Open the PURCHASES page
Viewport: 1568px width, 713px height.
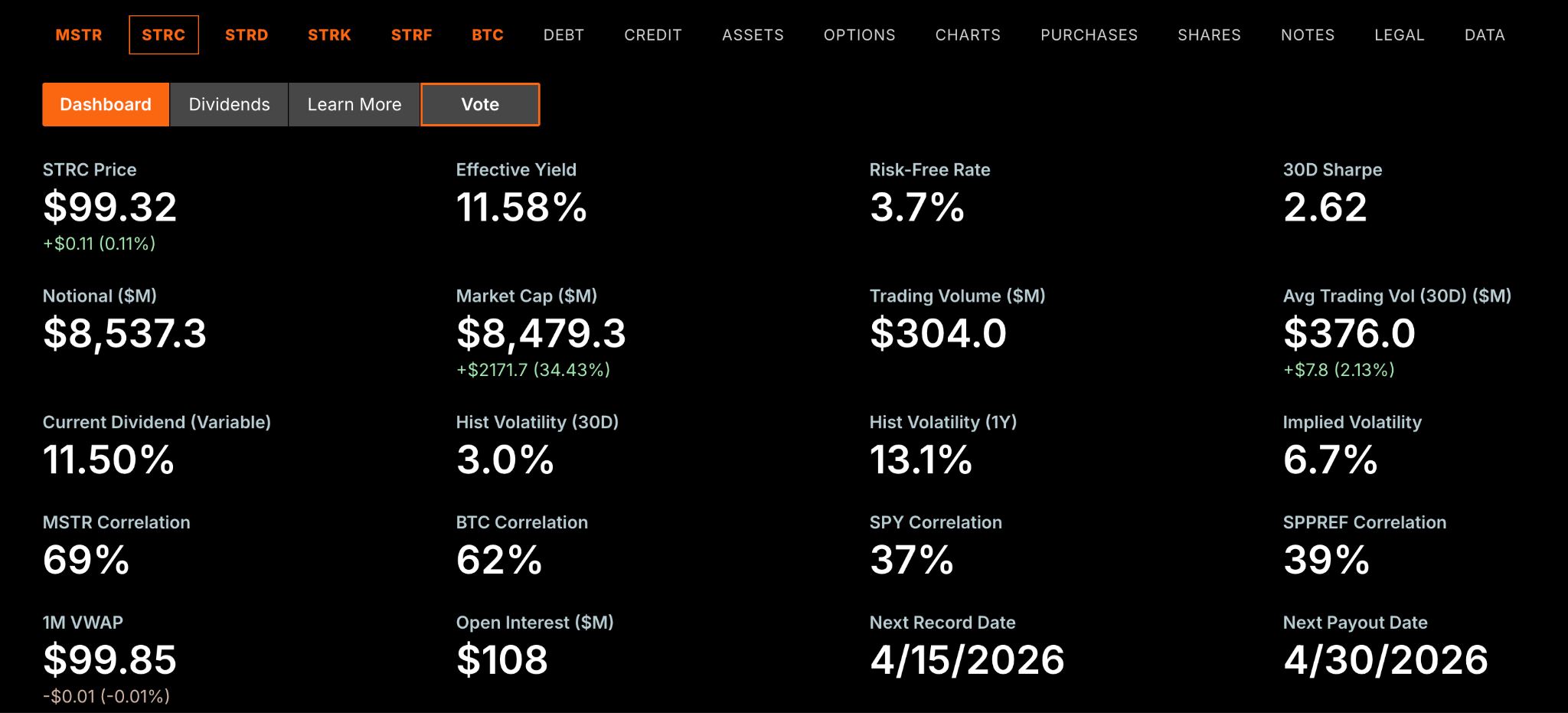coord(1089,35)
